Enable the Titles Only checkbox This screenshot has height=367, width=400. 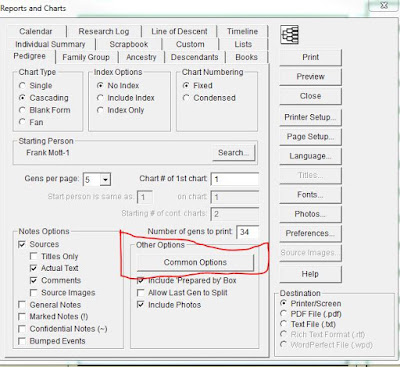pos(33,256)
